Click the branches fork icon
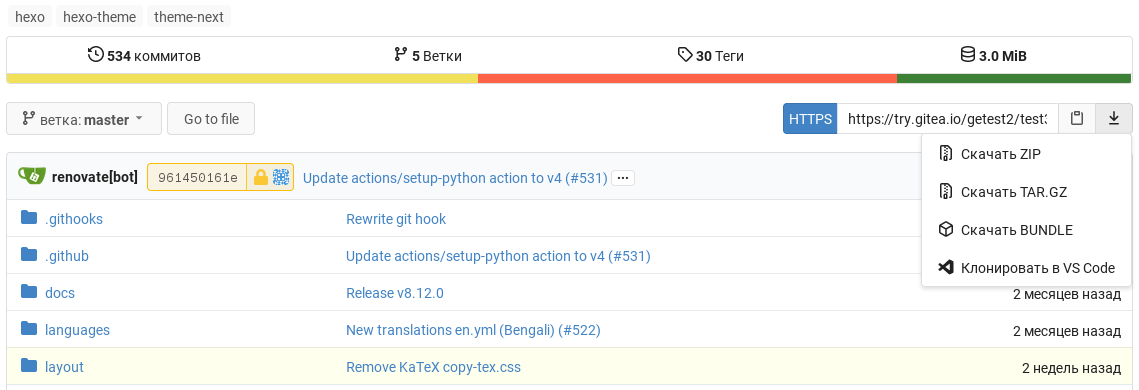 [400, 55]
